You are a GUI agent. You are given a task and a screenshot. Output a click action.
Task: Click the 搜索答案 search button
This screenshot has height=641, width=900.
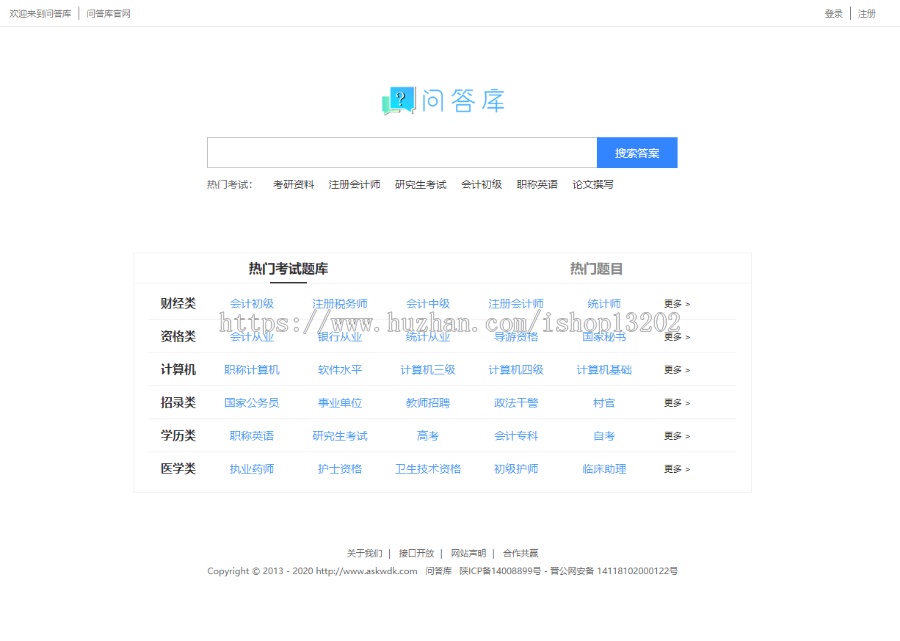coord(637,152)
